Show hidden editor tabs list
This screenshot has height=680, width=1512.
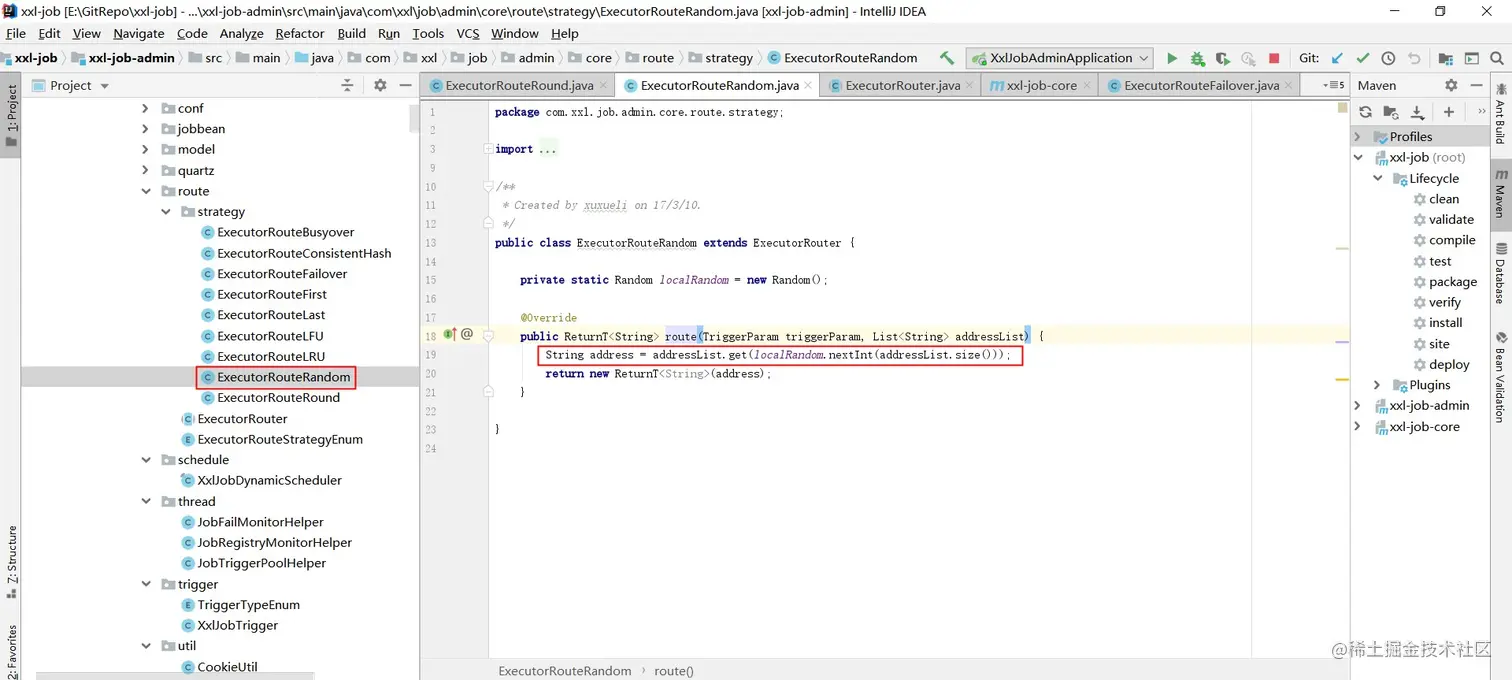point(1334,85)
